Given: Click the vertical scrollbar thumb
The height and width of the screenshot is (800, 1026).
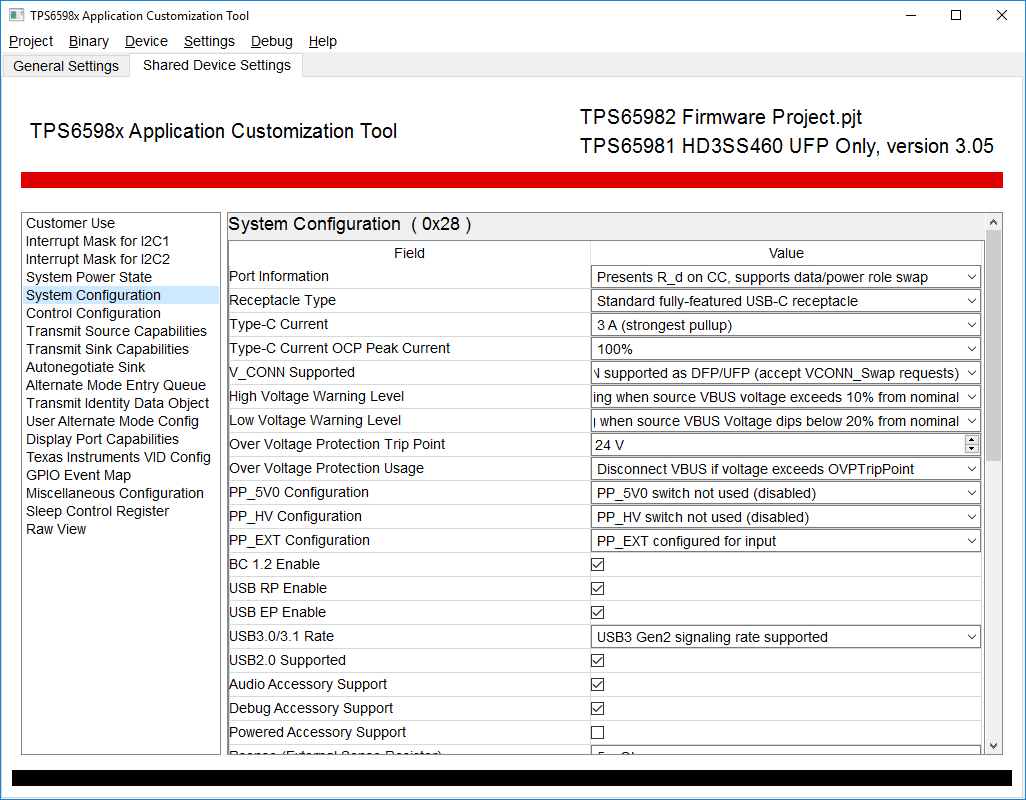Looking at the screenshot, I should pyautogui.click(x=993, y=345).
